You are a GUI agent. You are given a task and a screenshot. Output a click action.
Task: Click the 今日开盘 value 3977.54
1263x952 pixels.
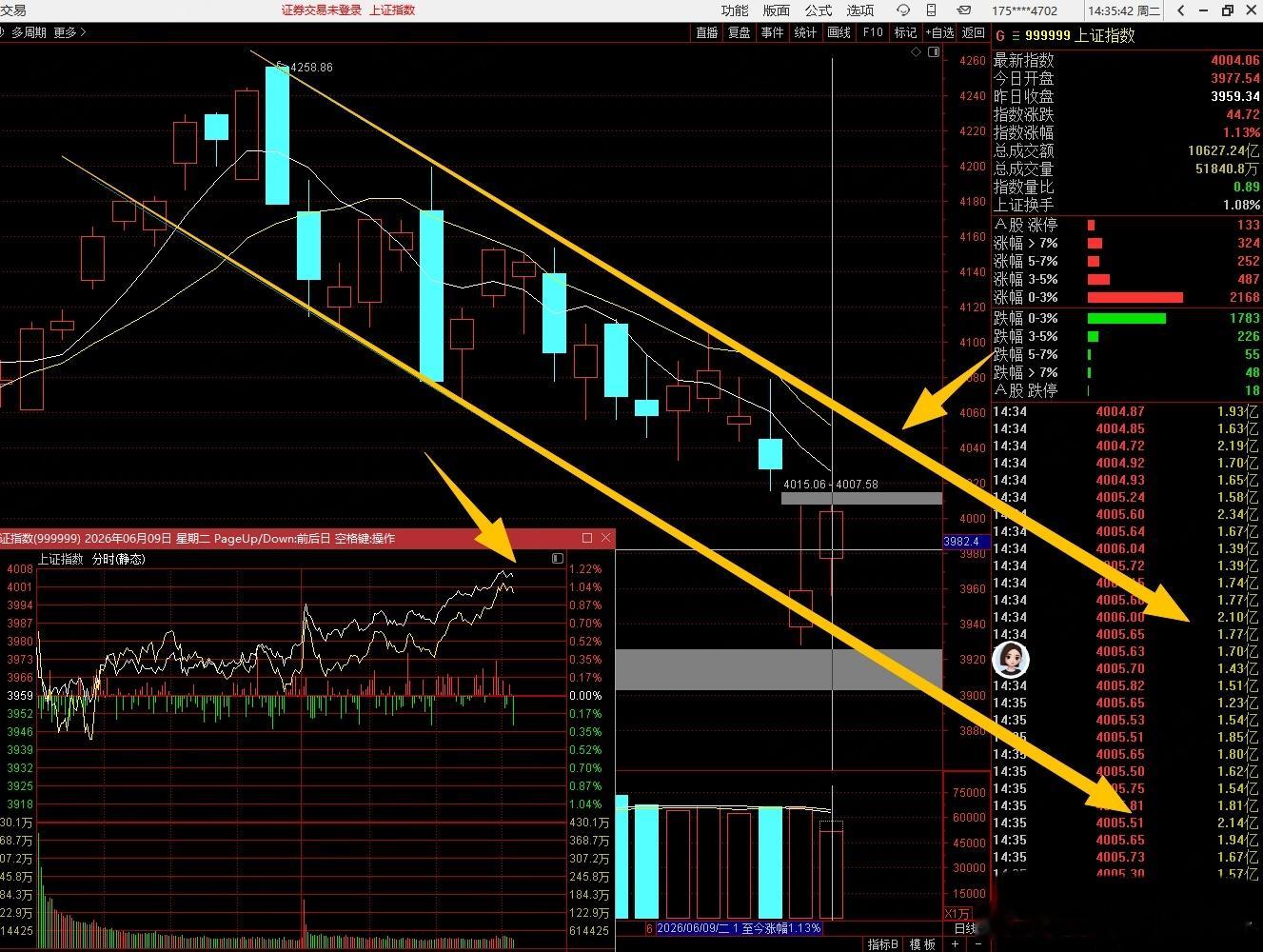(1234, 78)
